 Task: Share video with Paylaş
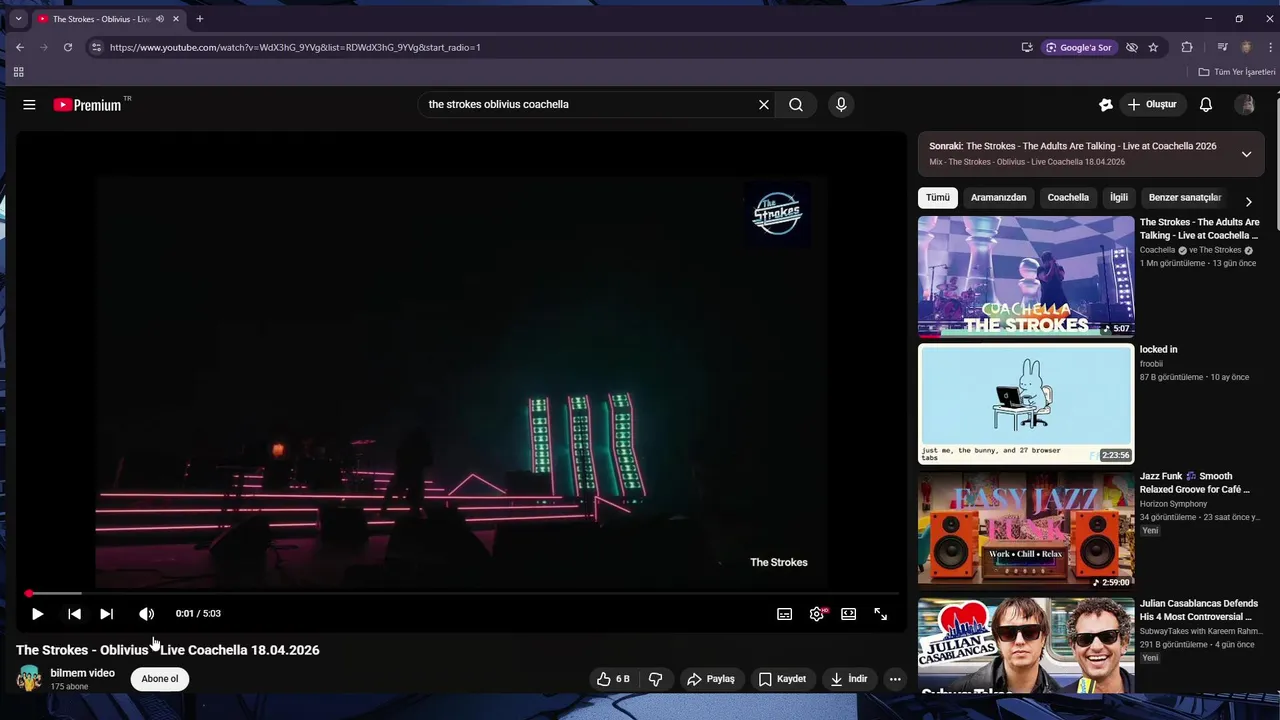[711, 679]
